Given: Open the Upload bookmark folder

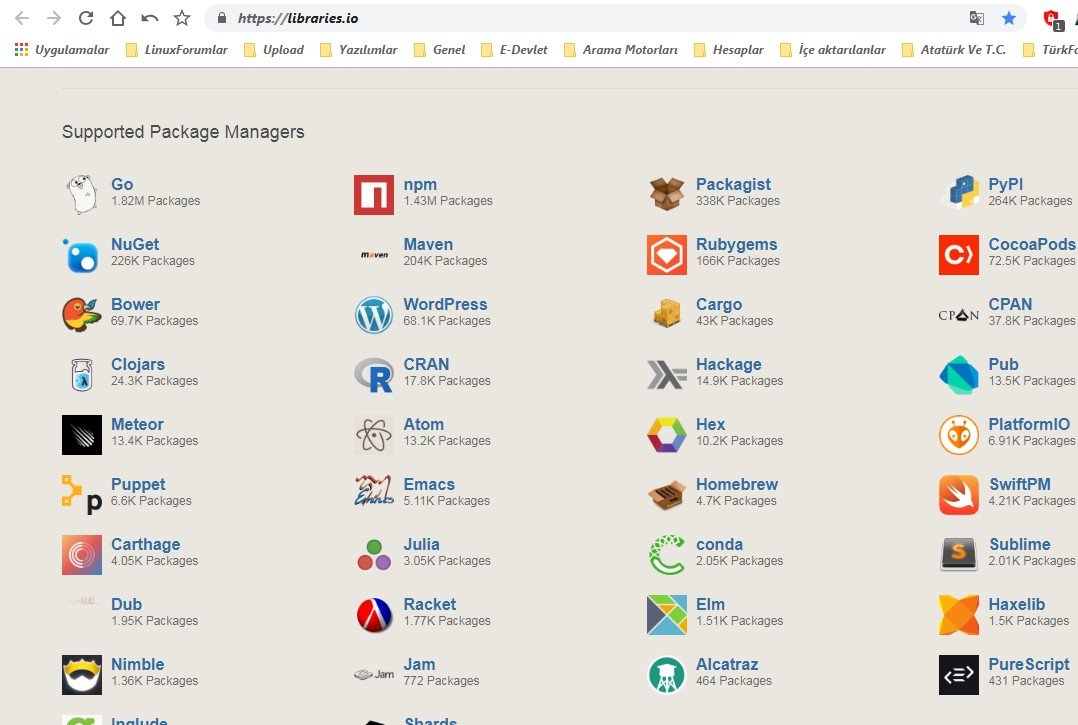Looking at the screenshot, I should tap(274, 49).
